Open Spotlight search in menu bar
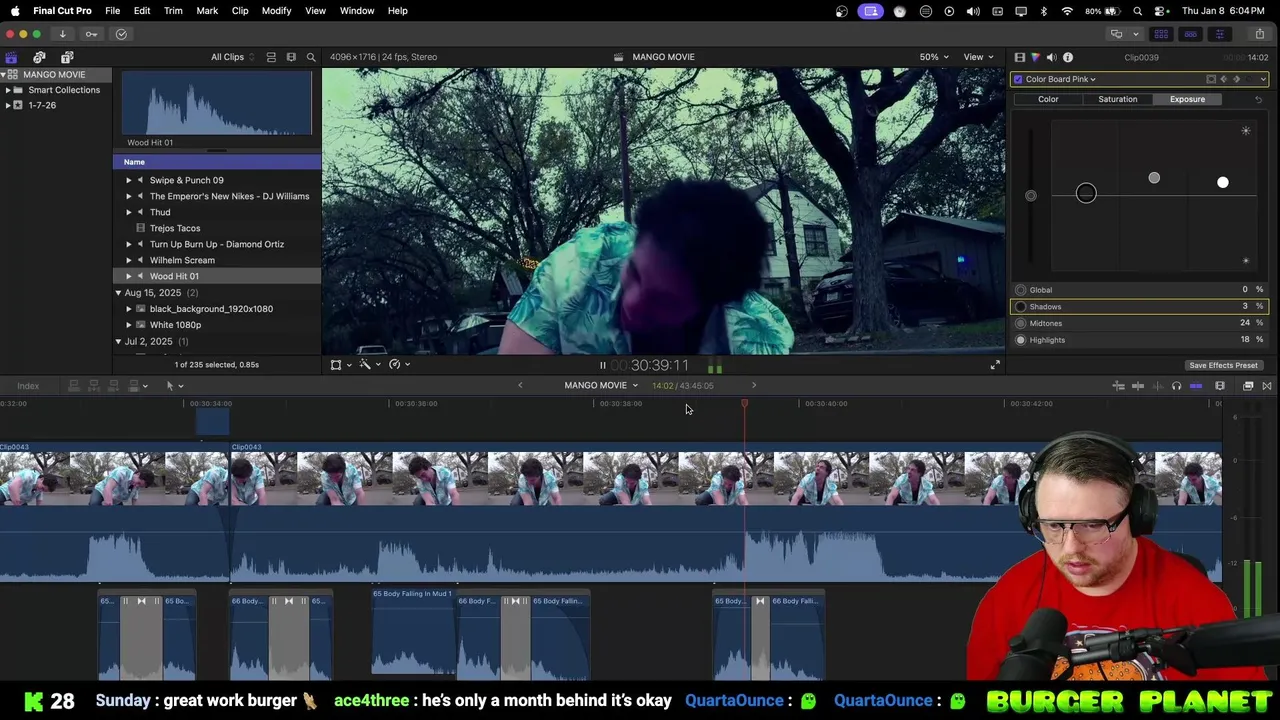 click(1138, 11)
